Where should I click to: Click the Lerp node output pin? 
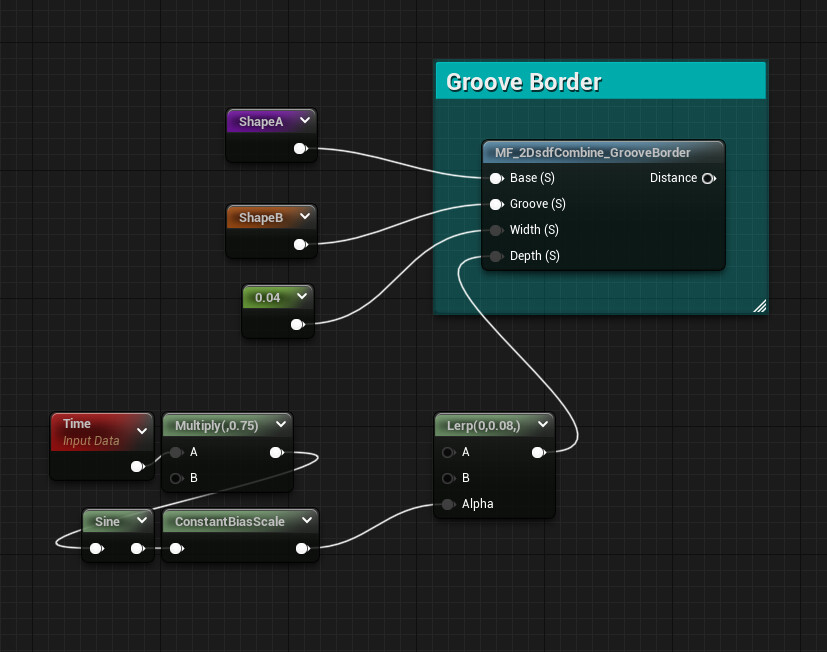[x=539, y=452]
